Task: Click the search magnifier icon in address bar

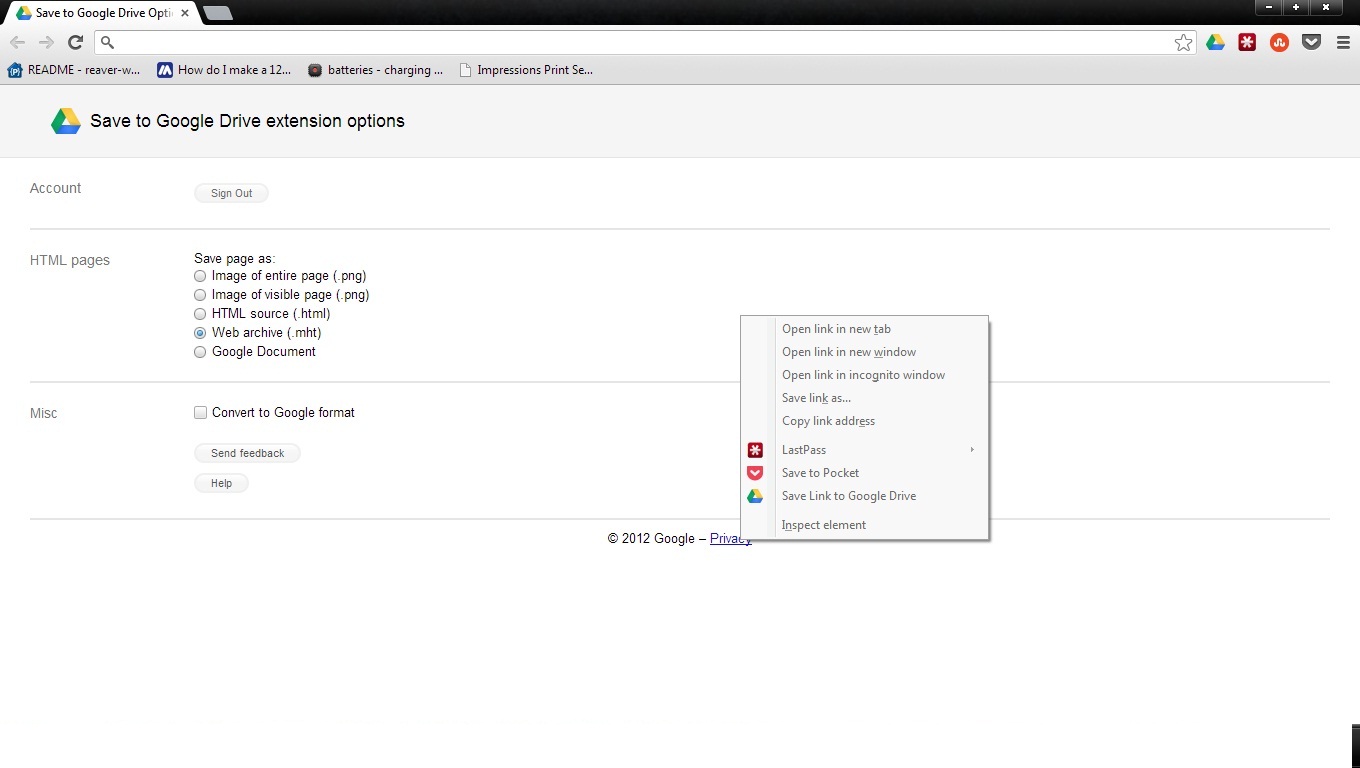Action: tap(108, 43)
